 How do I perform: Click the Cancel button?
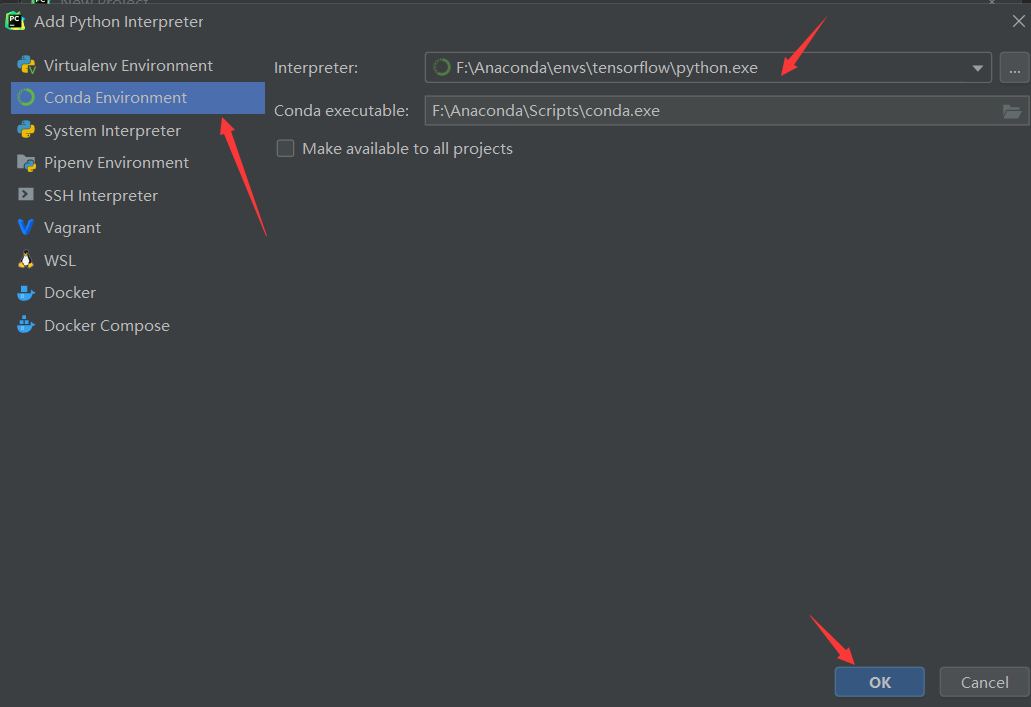click(x=984, y=682)
